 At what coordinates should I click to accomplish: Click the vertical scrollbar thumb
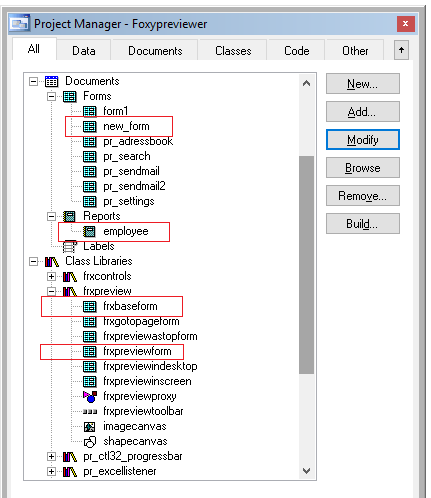[x=306, y=265]
